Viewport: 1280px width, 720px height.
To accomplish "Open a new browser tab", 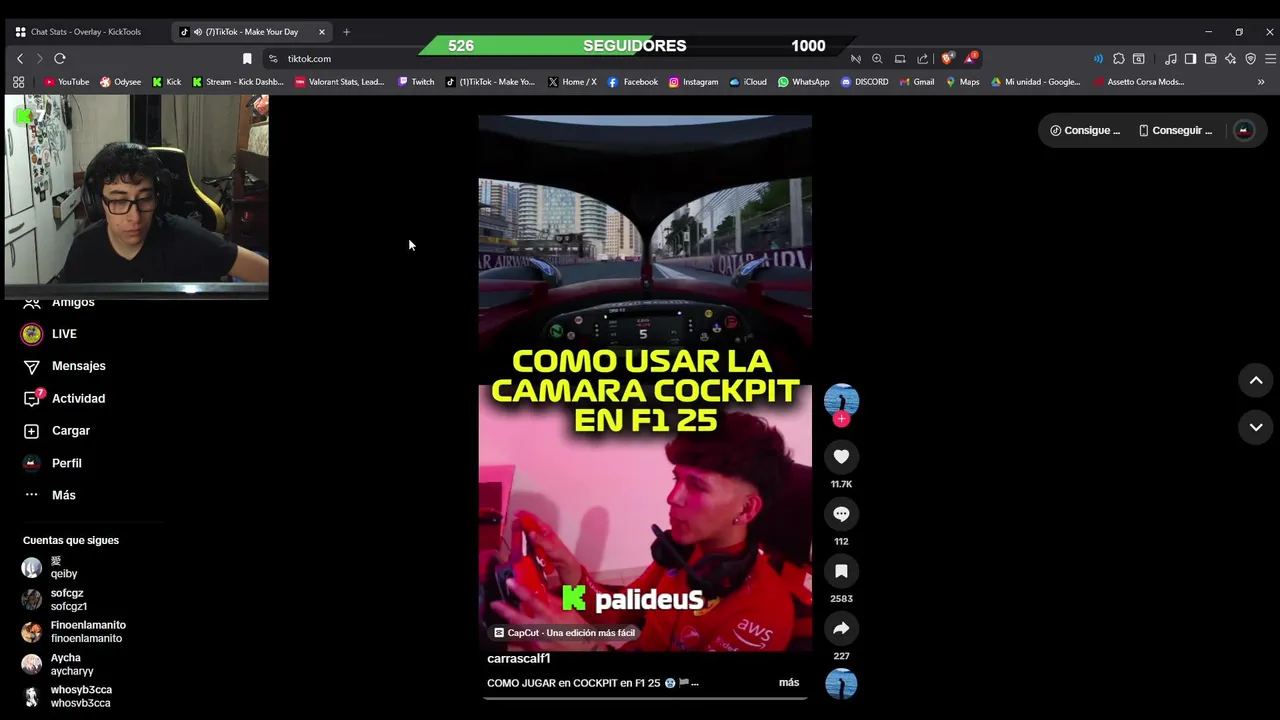I will [x=346, y=32].
